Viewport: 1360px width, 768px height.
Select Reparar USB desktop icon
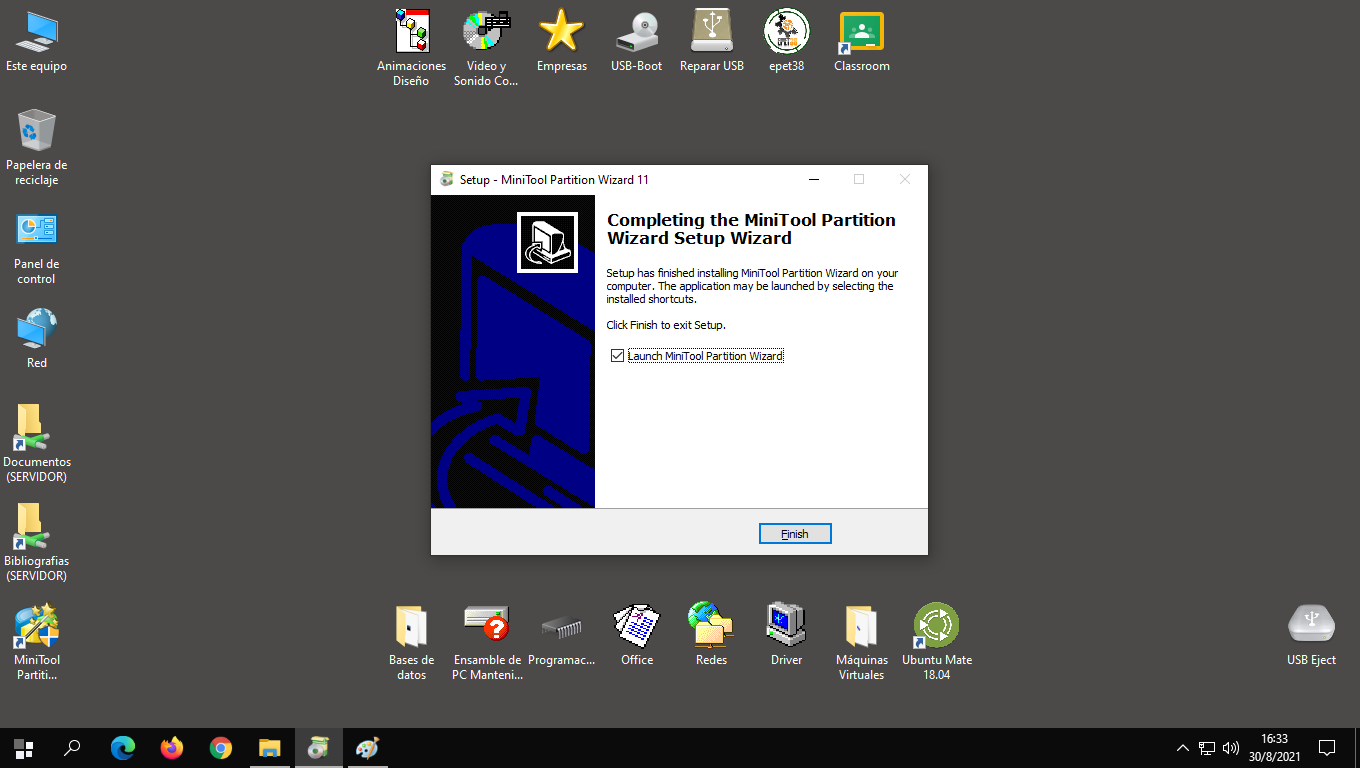(x=712, y=41)
